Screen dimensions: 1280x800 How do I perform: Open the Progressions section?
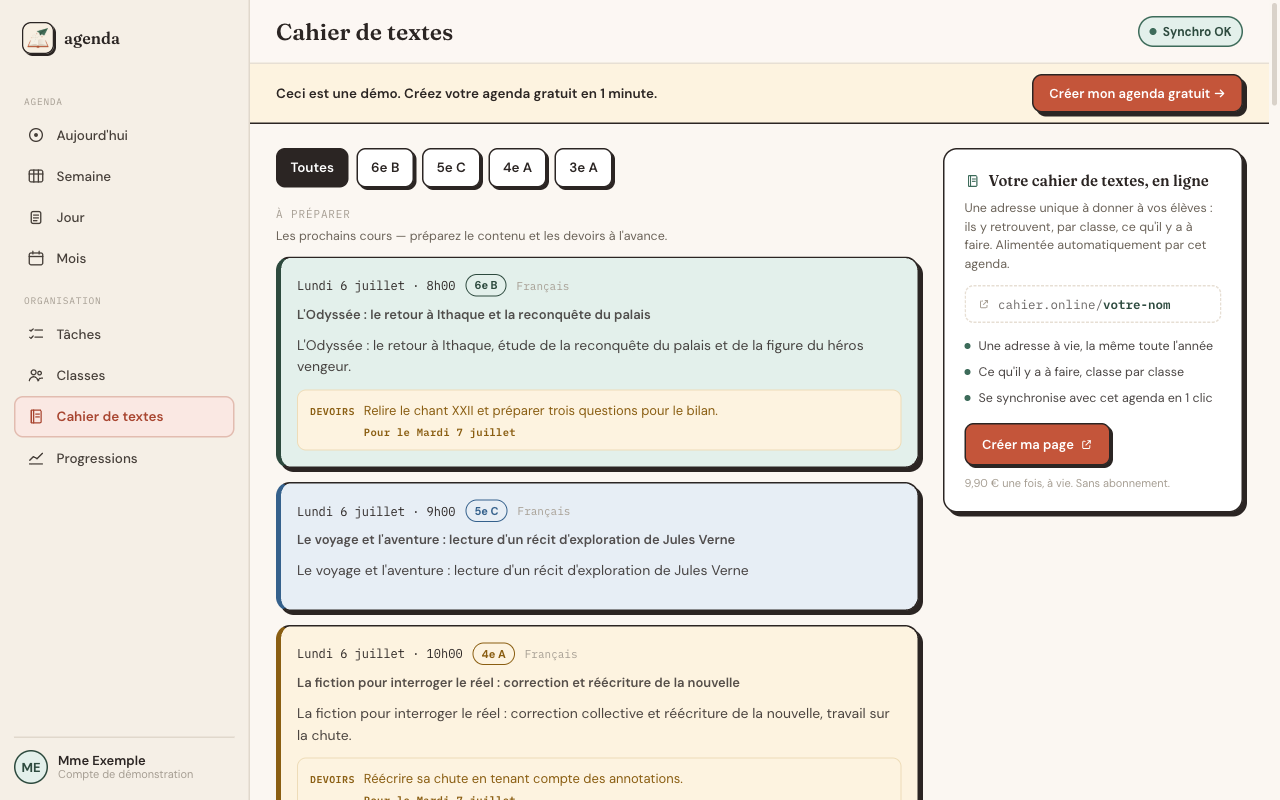124,458
